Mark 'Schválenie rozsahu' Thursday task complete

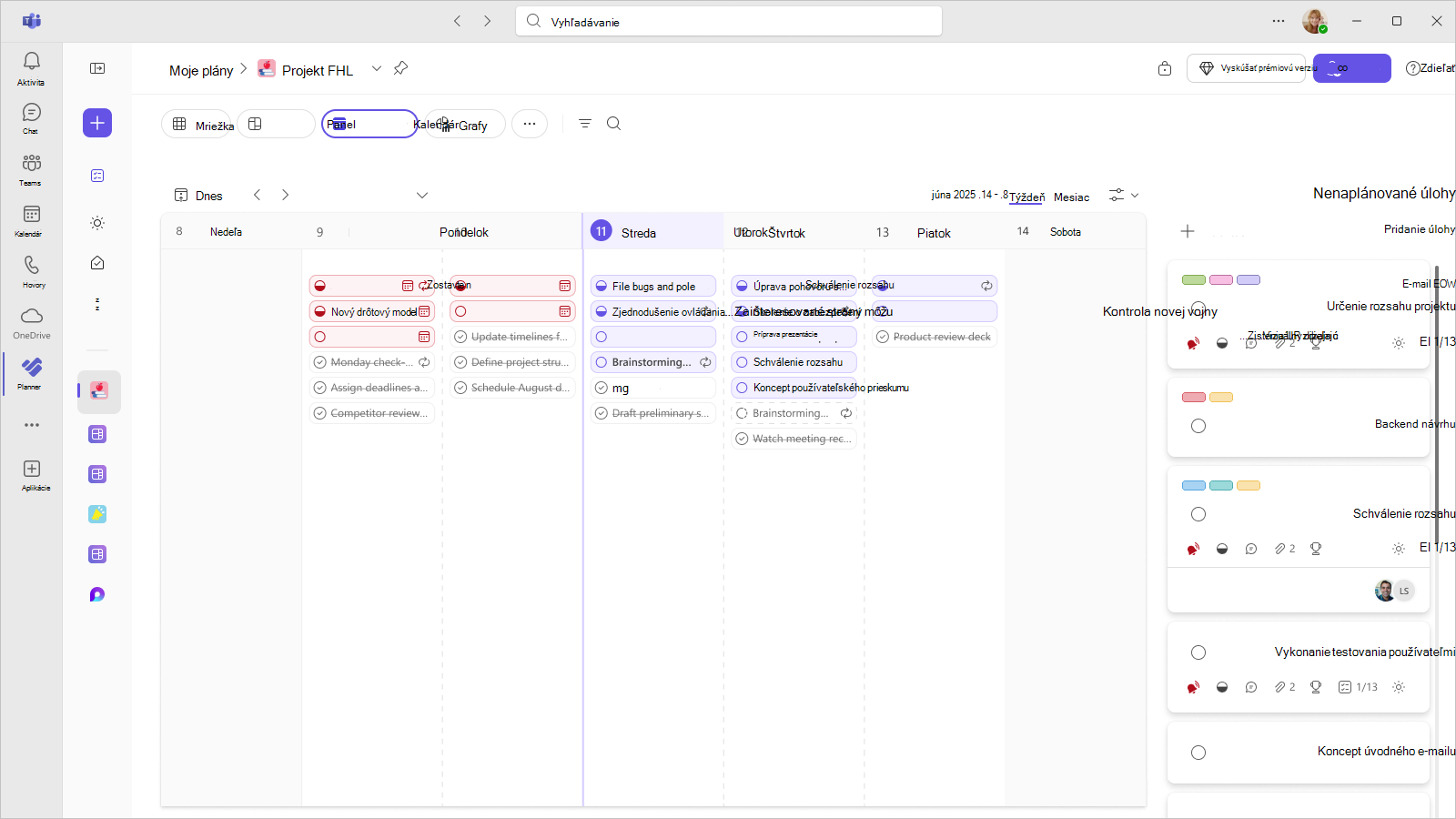[743, 362]
